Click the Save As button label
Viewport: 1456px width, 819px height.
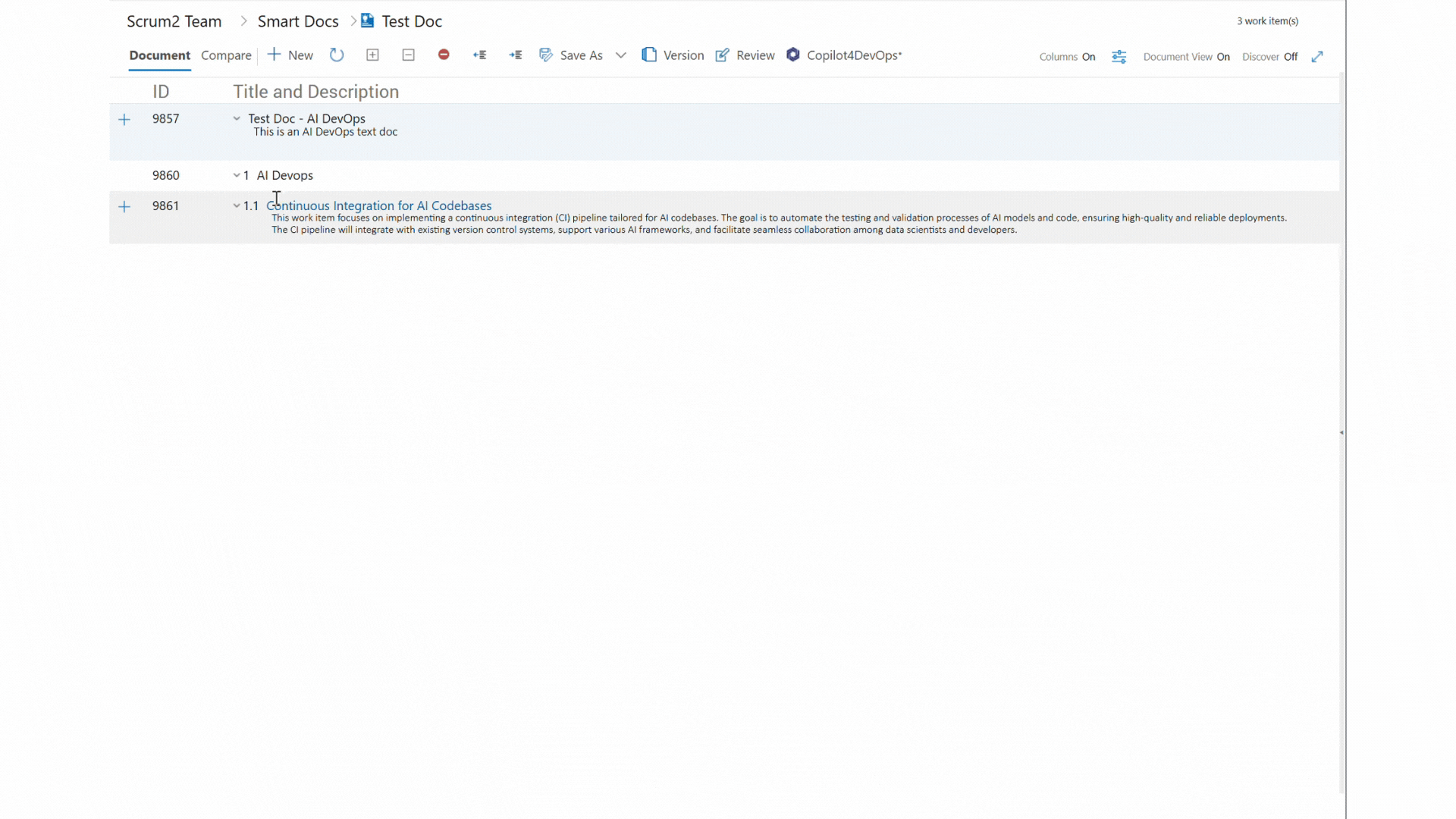point(581,55)
